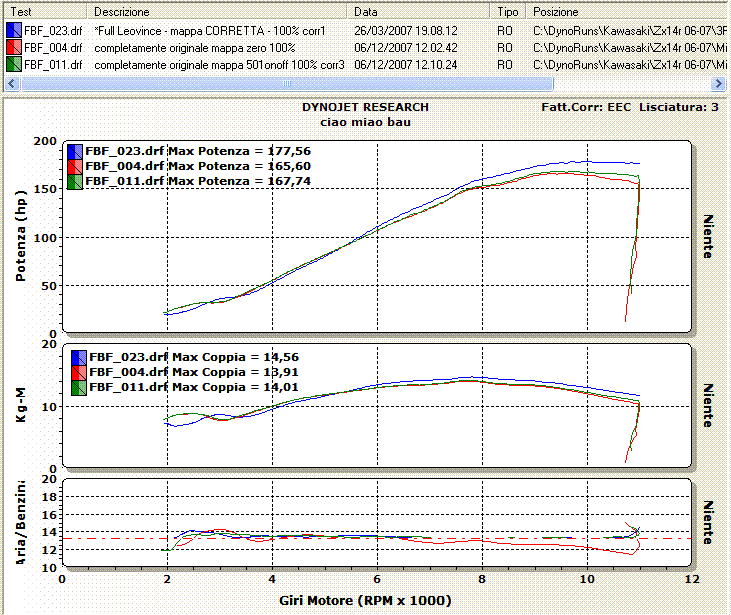Screen dimensions: 731x615
Task: Click the Data column header
Action: coord(420,12)
